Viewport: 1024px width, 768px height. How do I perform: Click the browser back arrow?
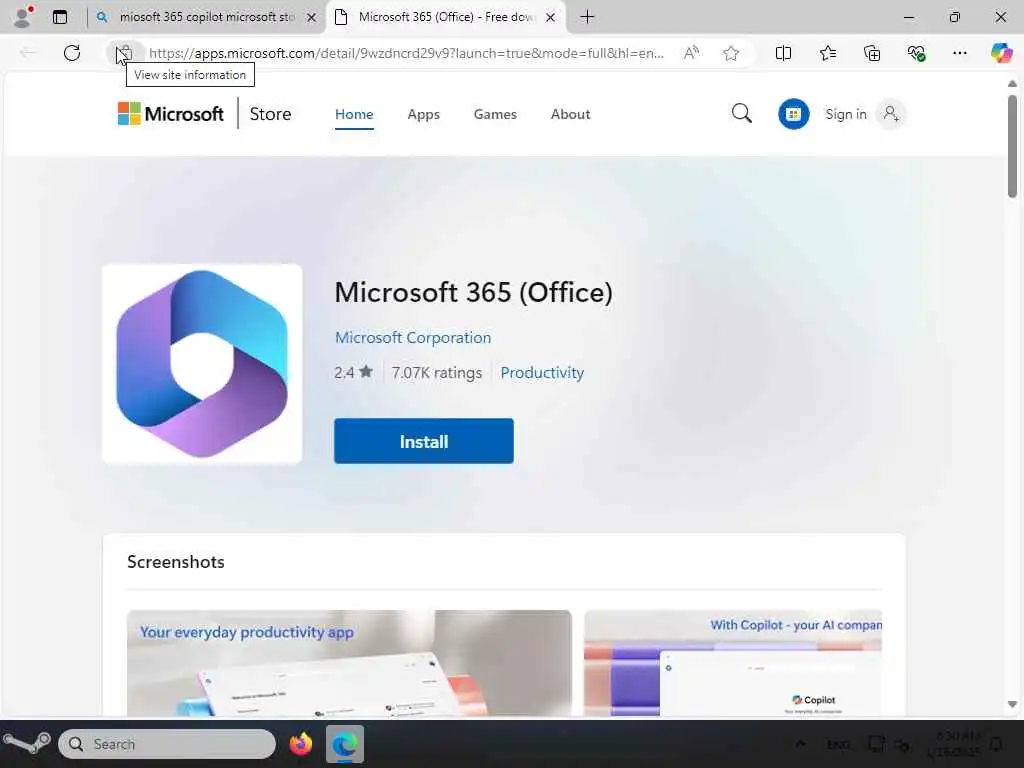(27, 53)
